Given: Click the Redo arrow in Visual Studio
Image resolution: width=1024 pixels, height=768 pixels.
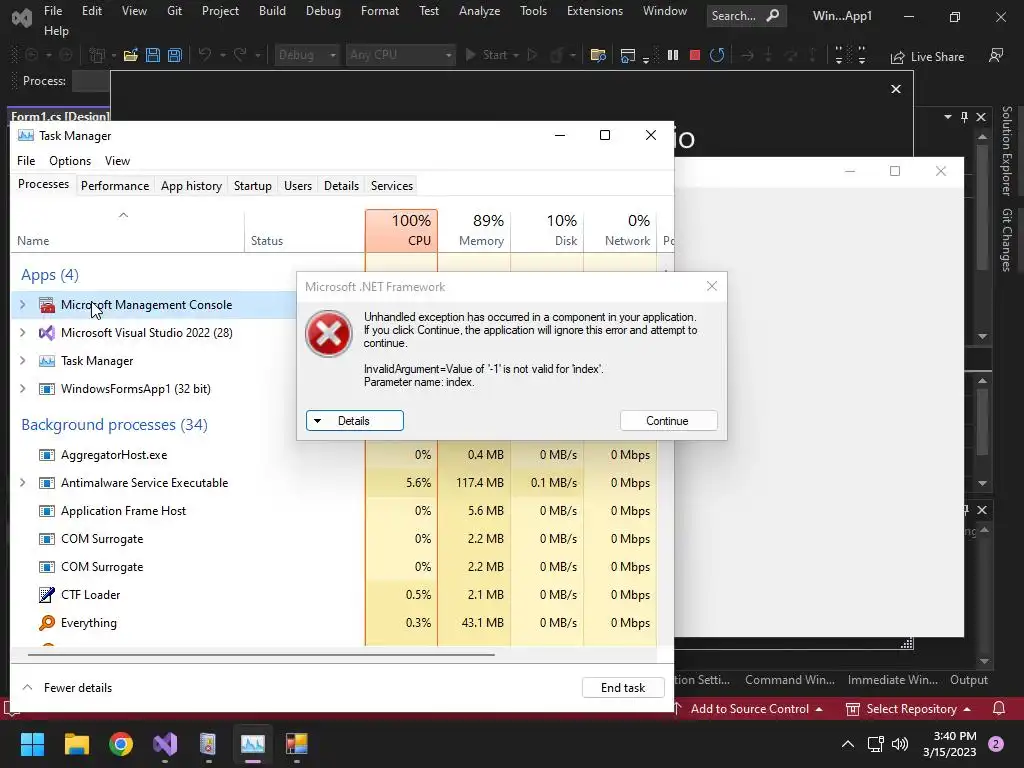Looking at the screenshot, I should coord(240,56).
